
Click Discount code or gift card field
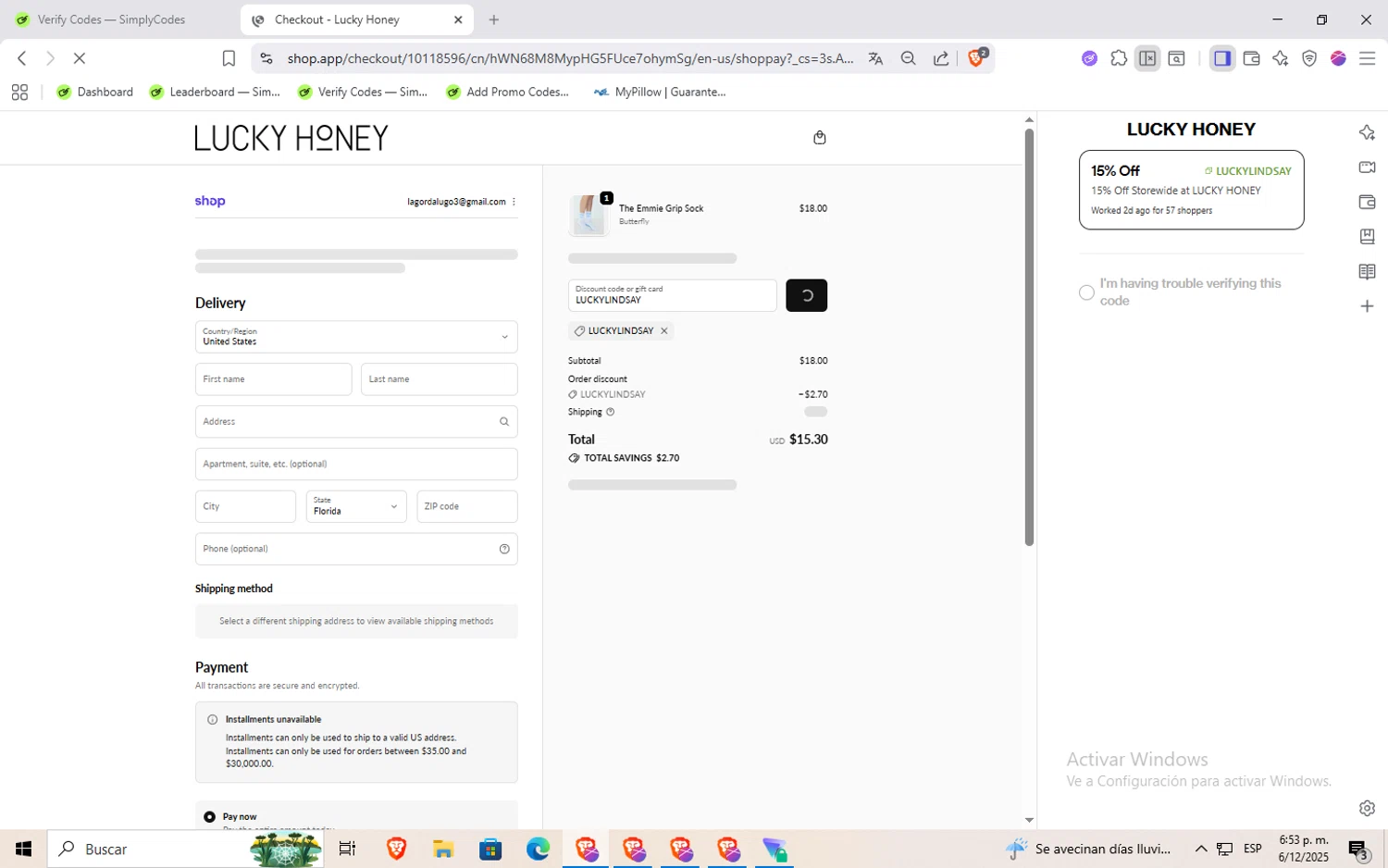pos(672,295)
